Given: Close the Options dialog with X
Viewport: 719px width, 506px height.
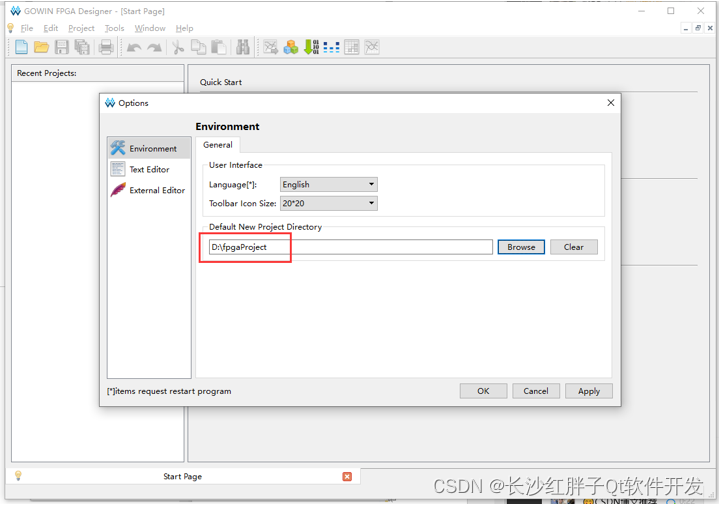Looking at the screenshot, I should pyautogui.click(x=611, y=103).
